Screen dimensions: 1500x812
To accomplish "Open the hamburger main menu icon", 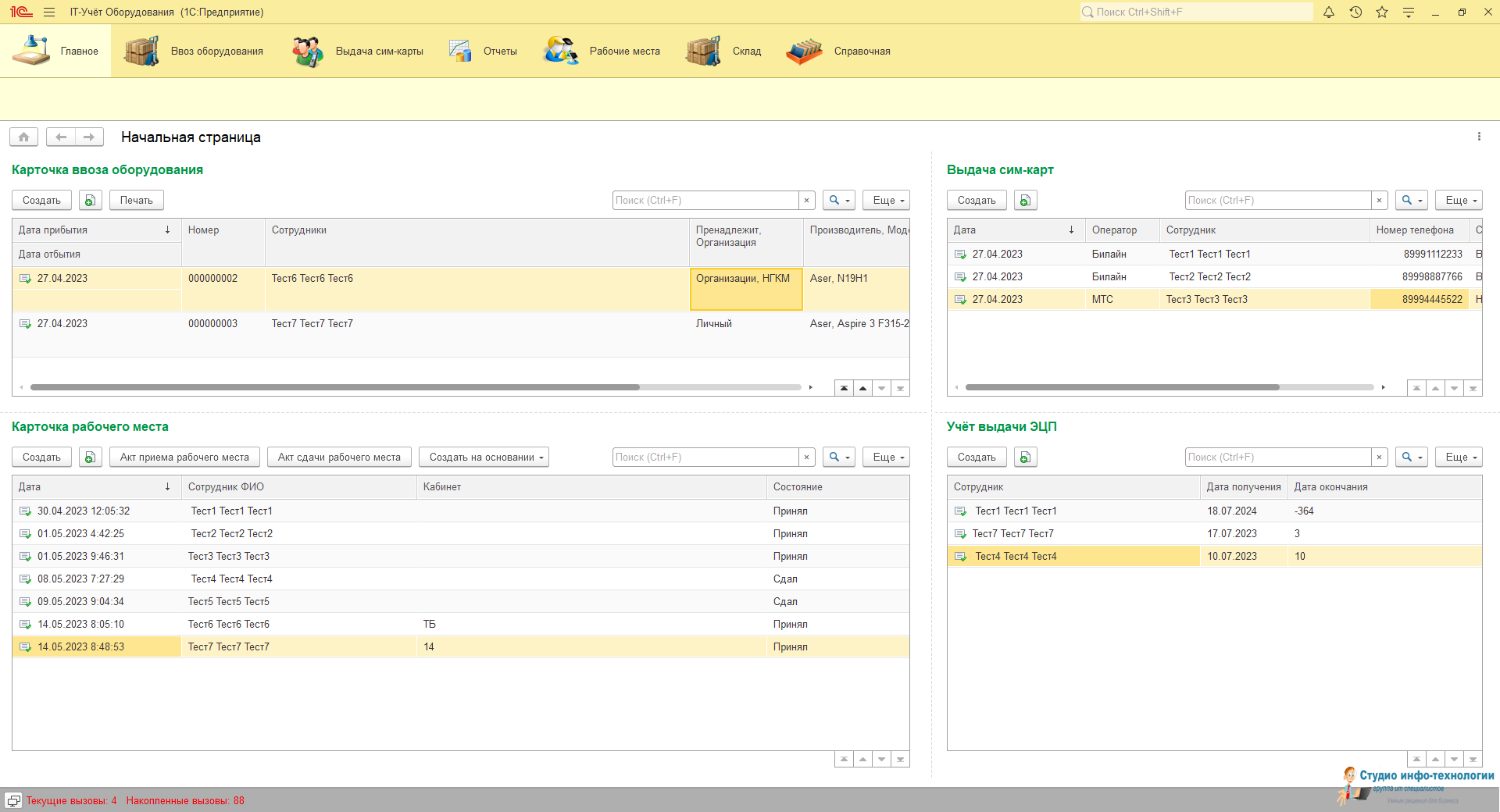I will pyautogui.click(x=49, y=12).
